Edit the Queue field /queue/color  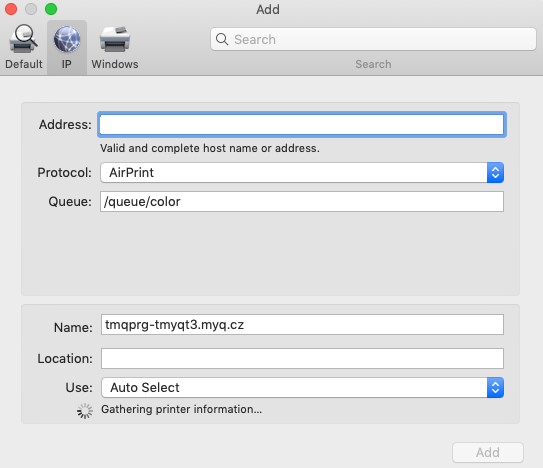point(302,202)
